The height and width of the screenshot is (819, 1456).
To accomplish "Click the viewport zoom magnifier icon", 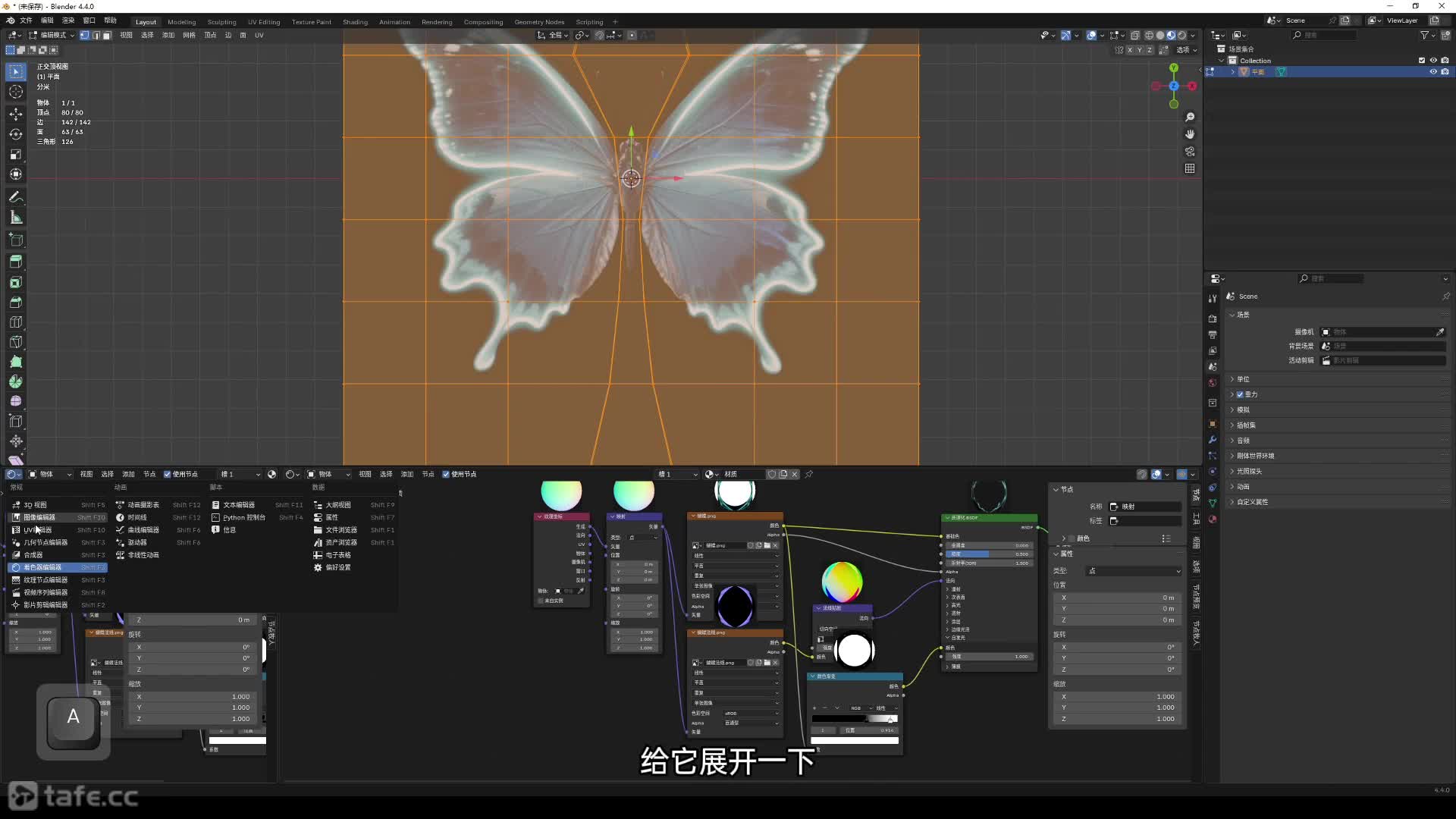I will pyautogui.click(x=1190, y=117).
